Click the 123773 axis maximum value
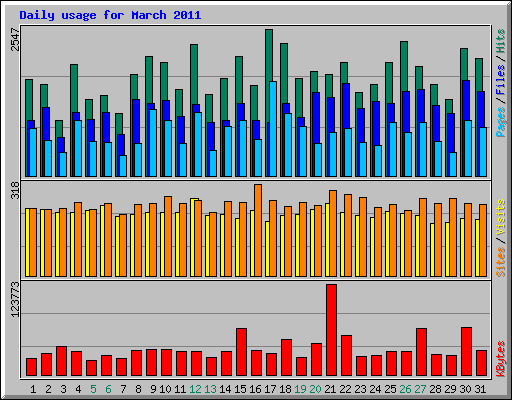 click(15, 299)
